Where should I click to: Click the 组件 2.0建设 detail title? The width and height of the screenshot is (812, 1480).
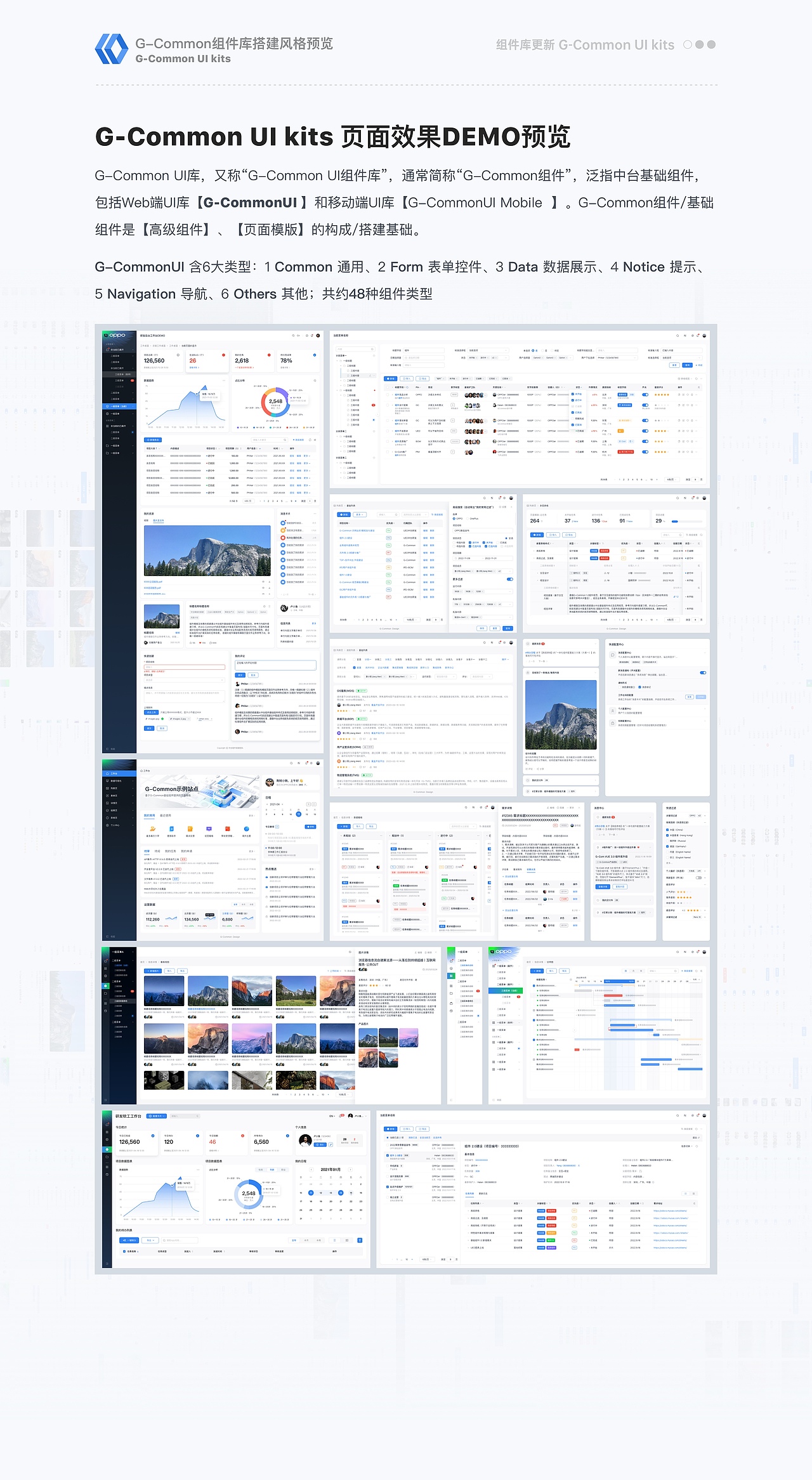click(492, 1146)
